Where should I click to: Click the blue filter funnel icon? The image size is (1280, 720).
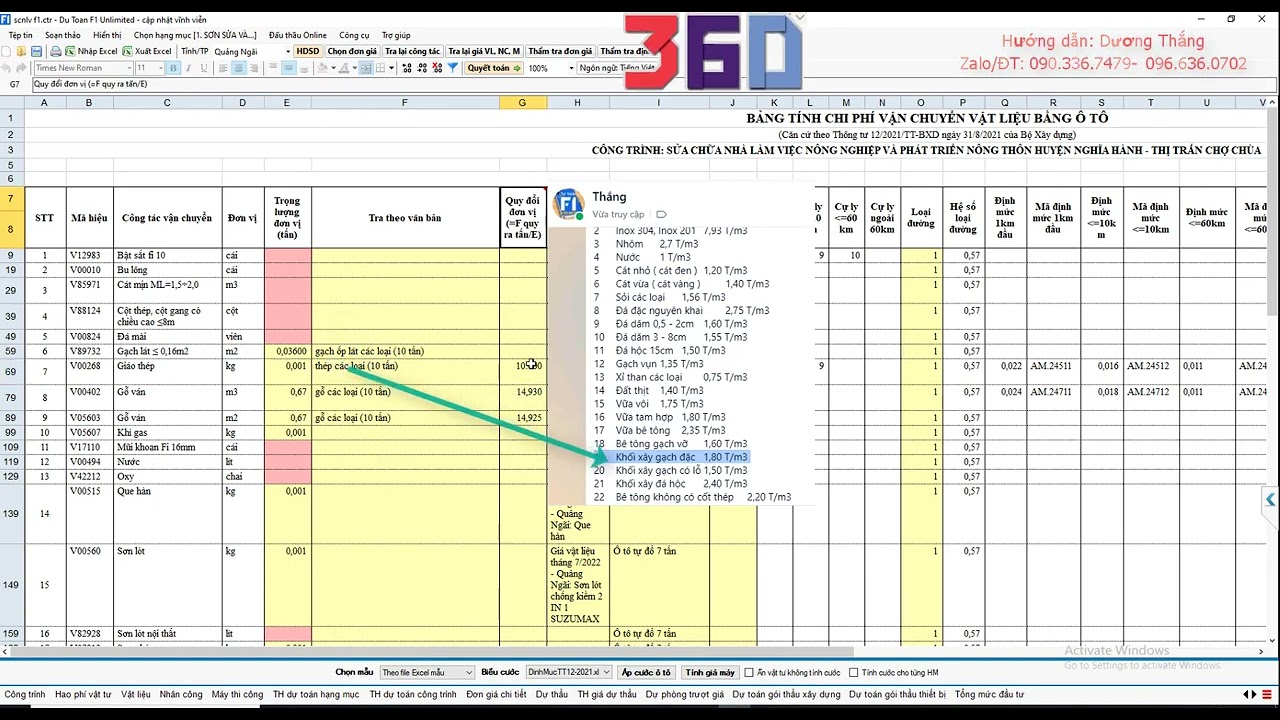453,68
